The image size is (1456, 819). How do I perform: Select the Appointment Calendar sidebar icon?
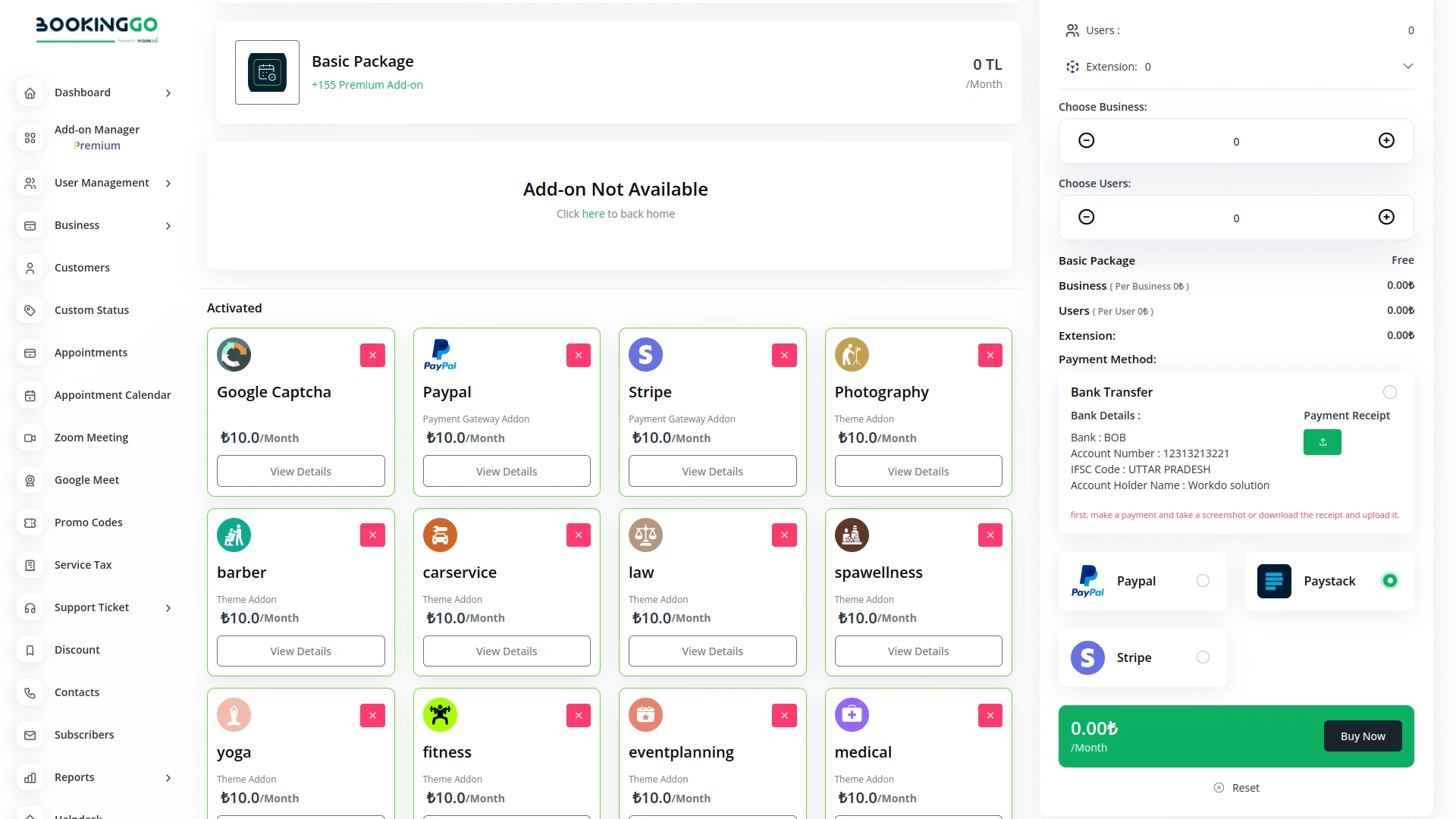tap(30, 395)
